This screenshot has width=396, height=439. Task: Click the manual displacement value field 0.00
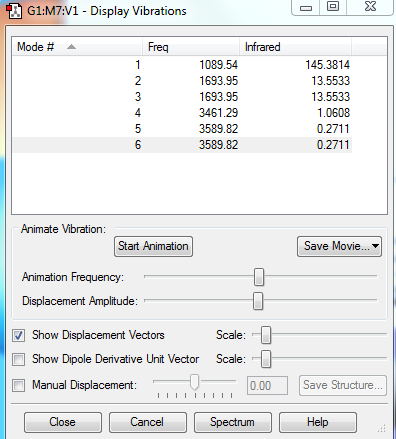click(267, 386)
